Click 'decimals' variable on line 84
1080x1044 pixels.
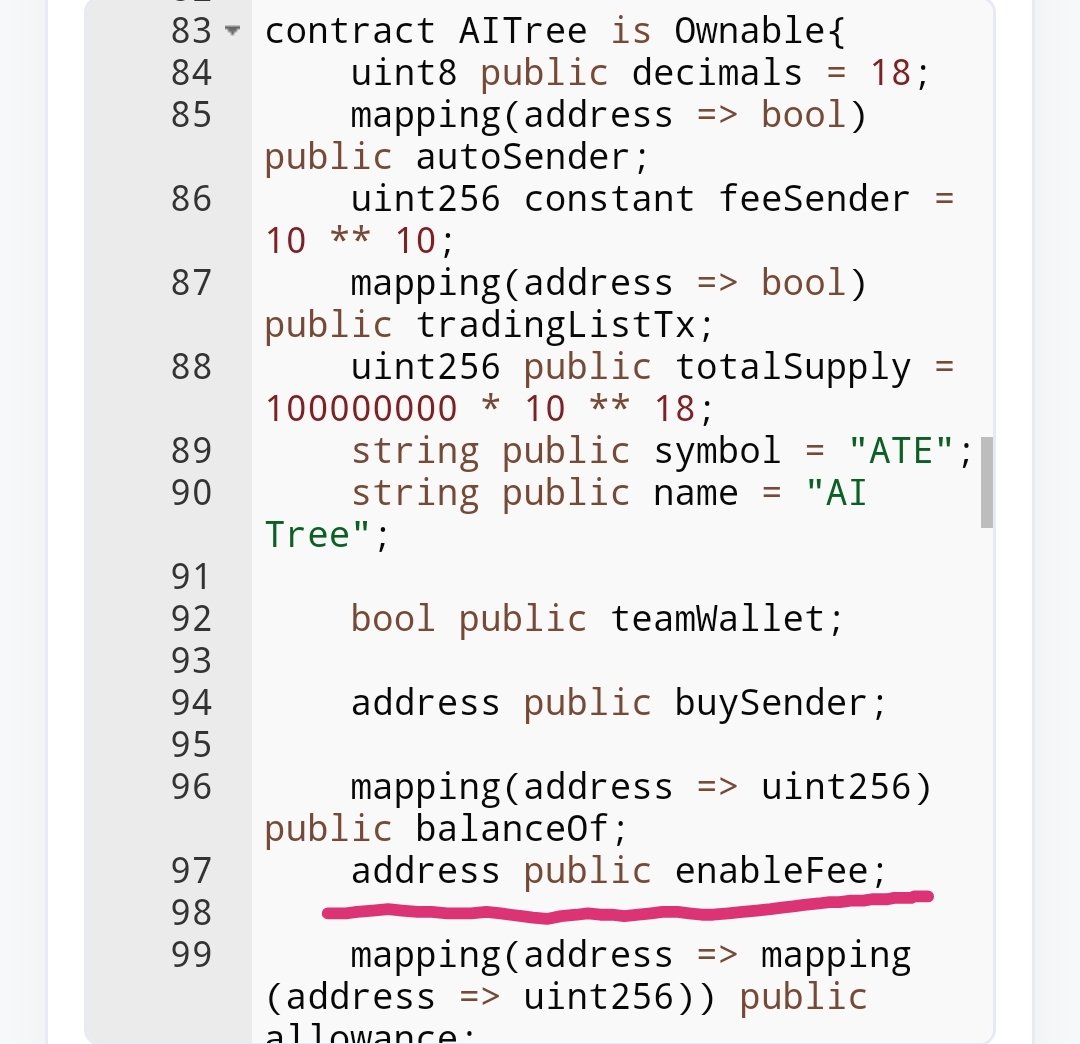(717, 73)
